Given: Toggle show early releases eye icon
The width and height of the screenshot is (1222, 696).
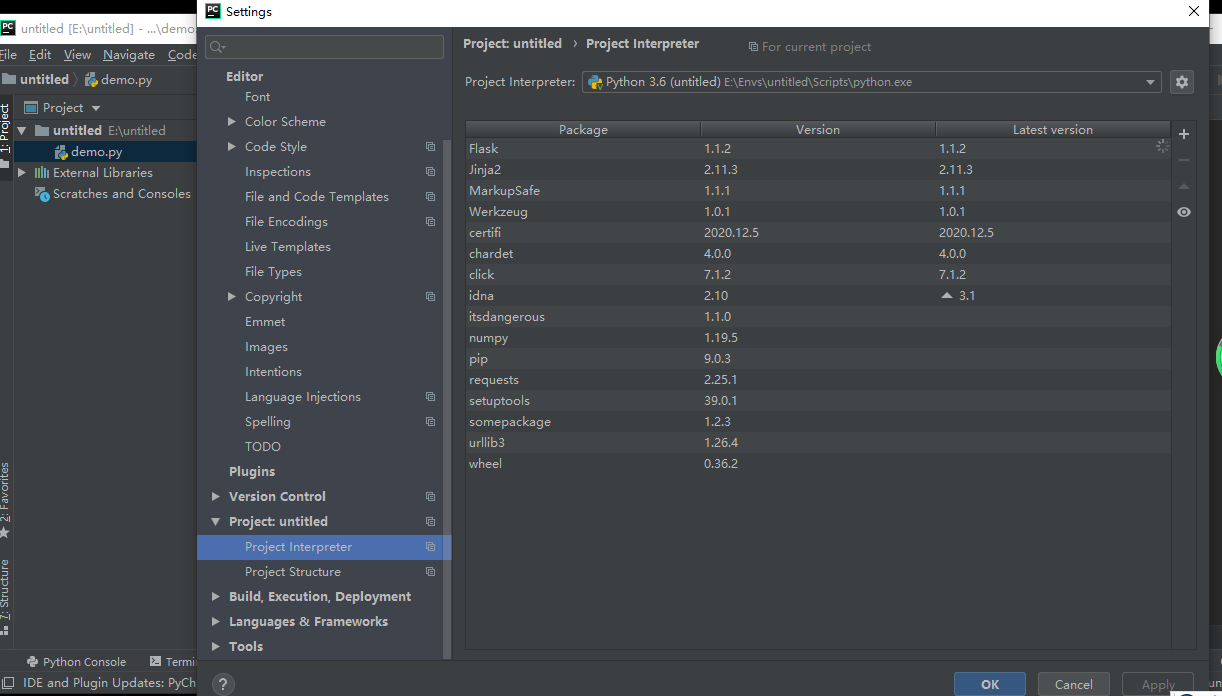Looking at the screenshot, I should pos(1184,212).
